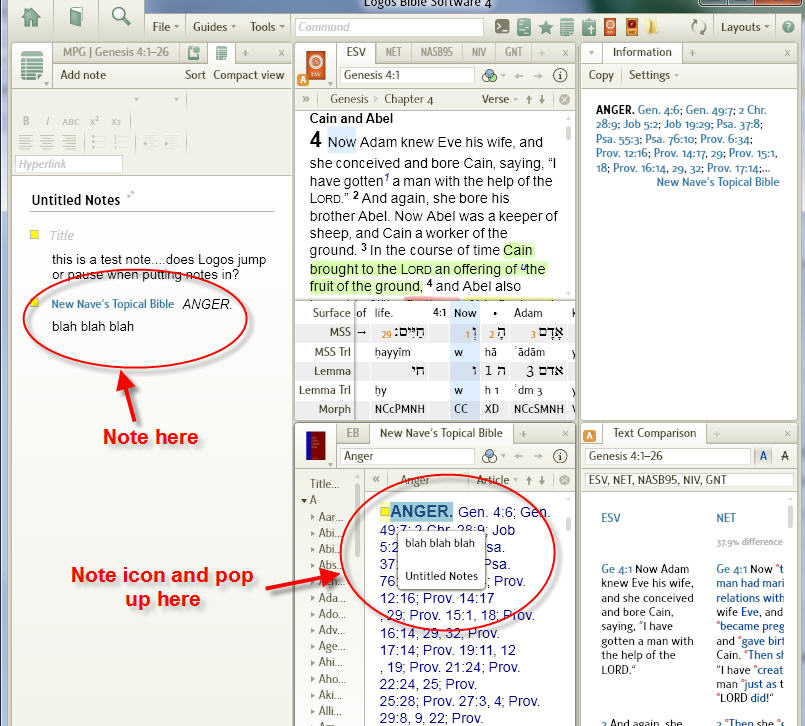Select the Text Comparison tab

click(655, 433)
